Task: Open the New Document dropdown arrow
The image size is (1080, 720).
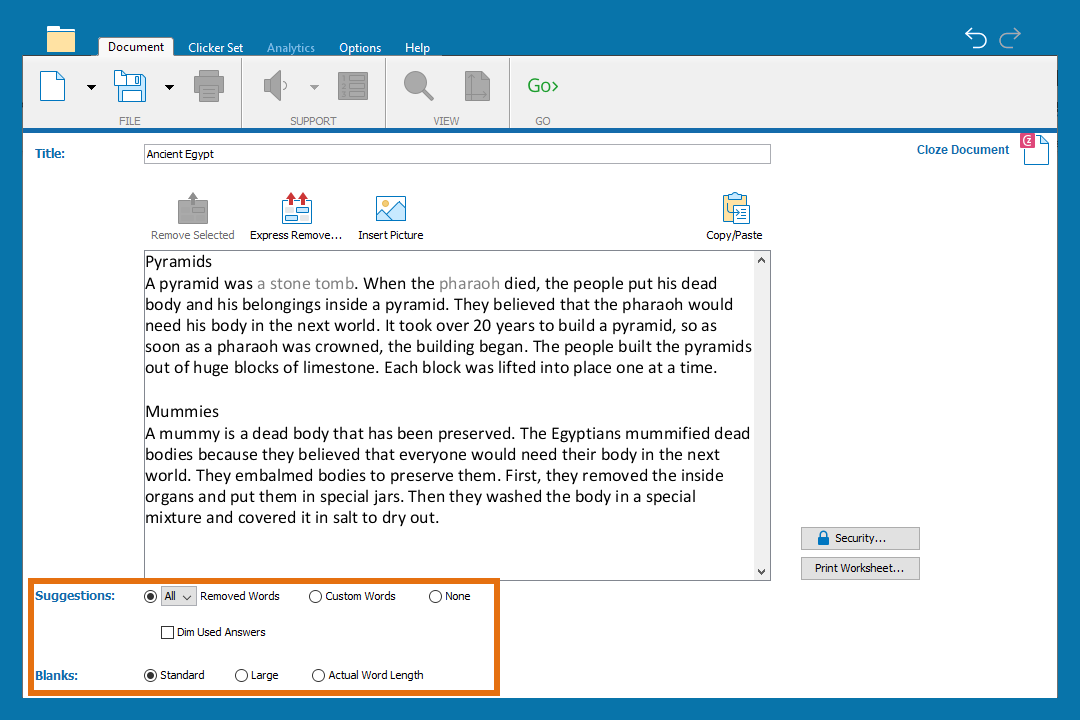Action: 91,87
